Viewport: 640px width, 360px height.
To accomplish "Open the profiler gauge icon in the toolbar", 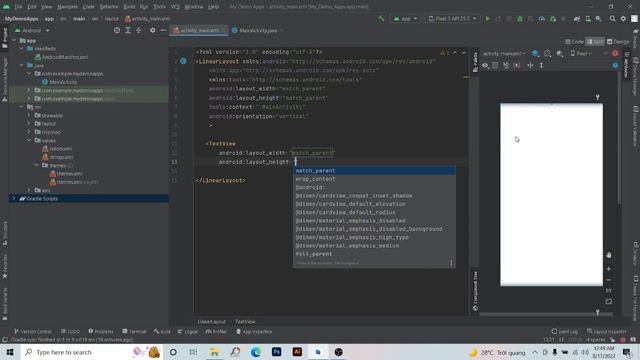I will 542,19.
